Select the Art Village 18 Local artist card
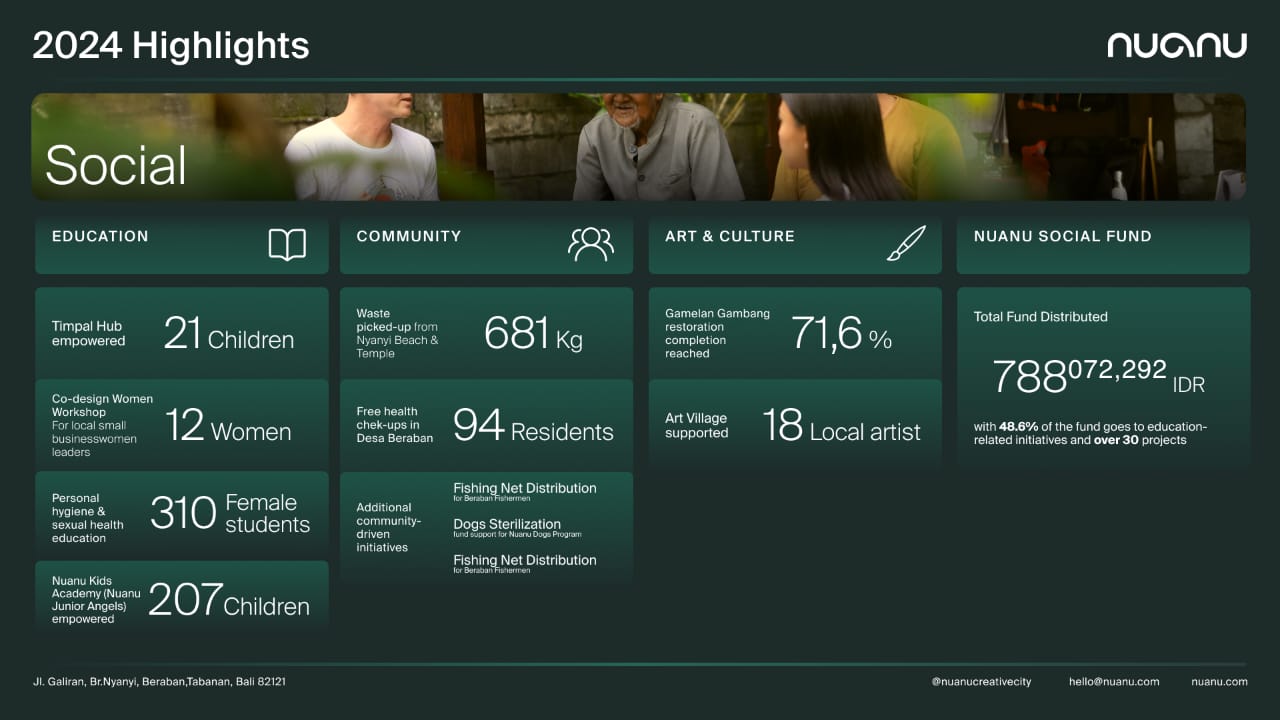Screen dimensions: 1280x720 tap(795, 425)
